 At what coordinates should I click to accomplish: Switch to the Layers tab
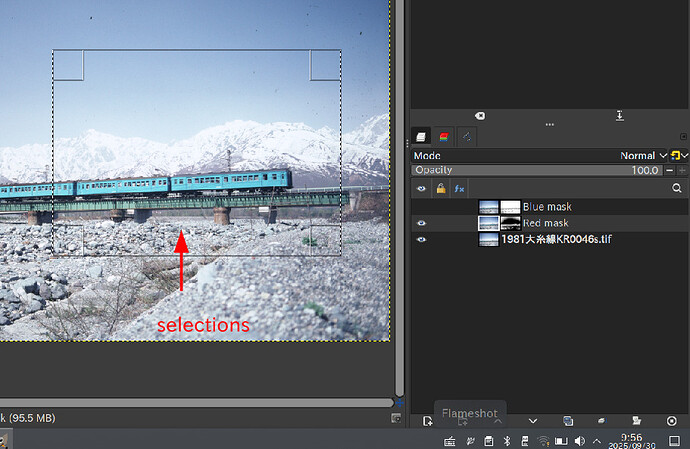click(421, 136)
